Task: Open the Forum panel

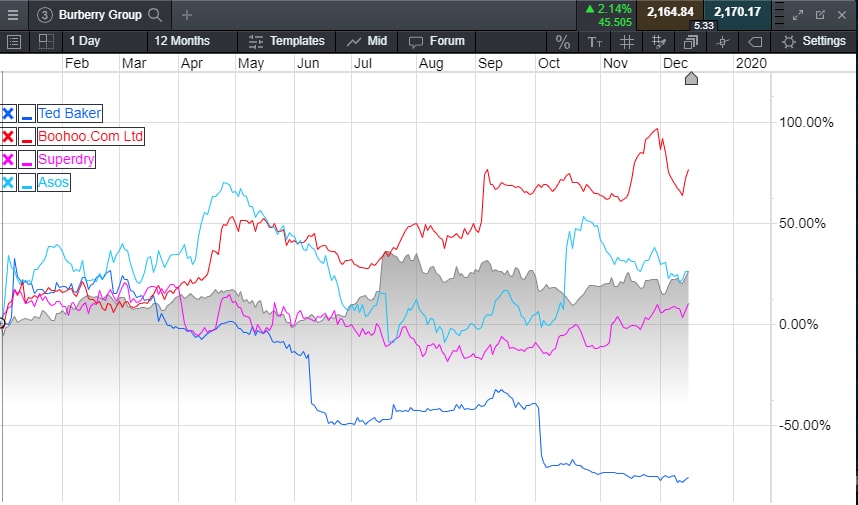Action: click(x=437, y=41)
